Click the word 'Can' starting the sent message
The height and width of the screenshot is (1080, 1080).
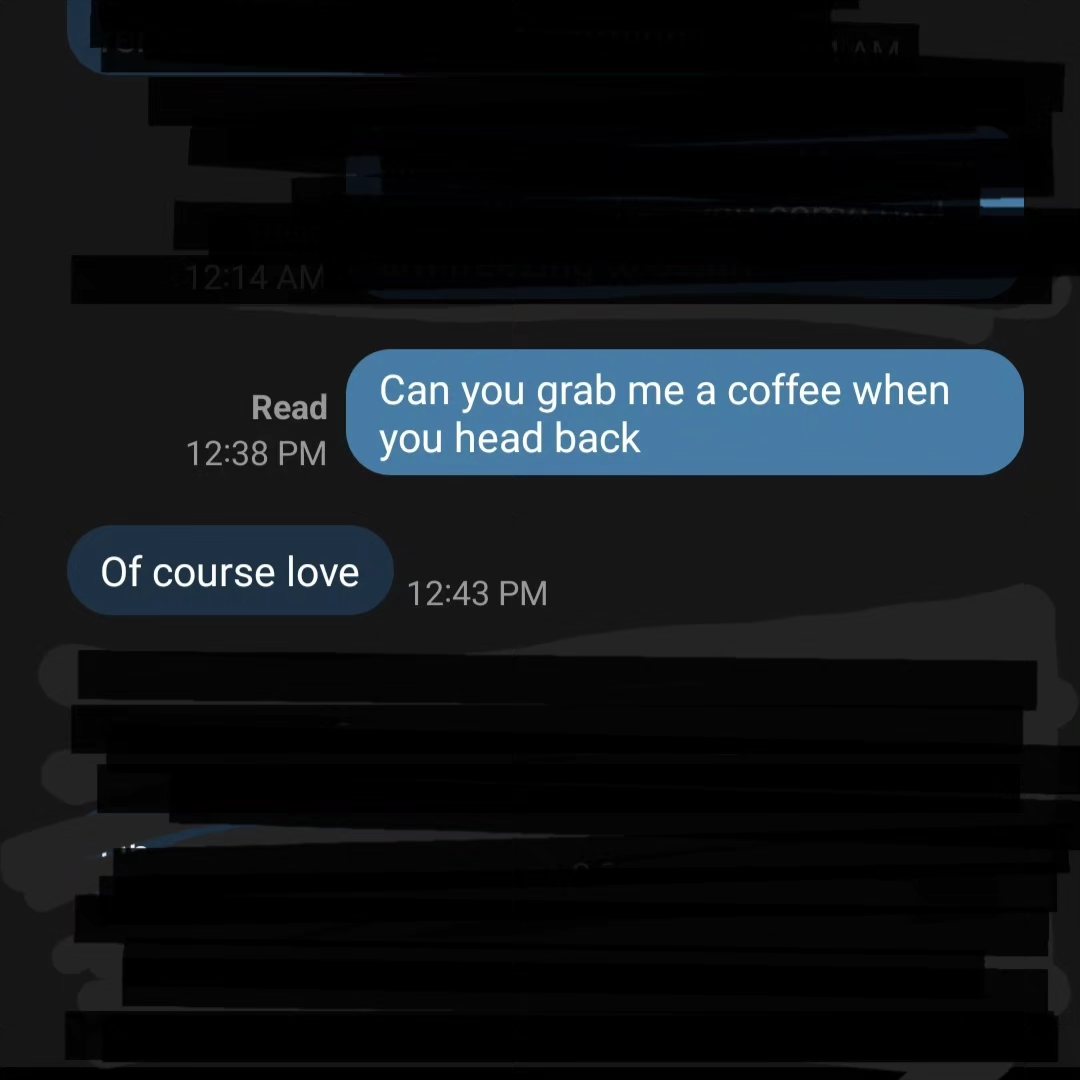414,391
